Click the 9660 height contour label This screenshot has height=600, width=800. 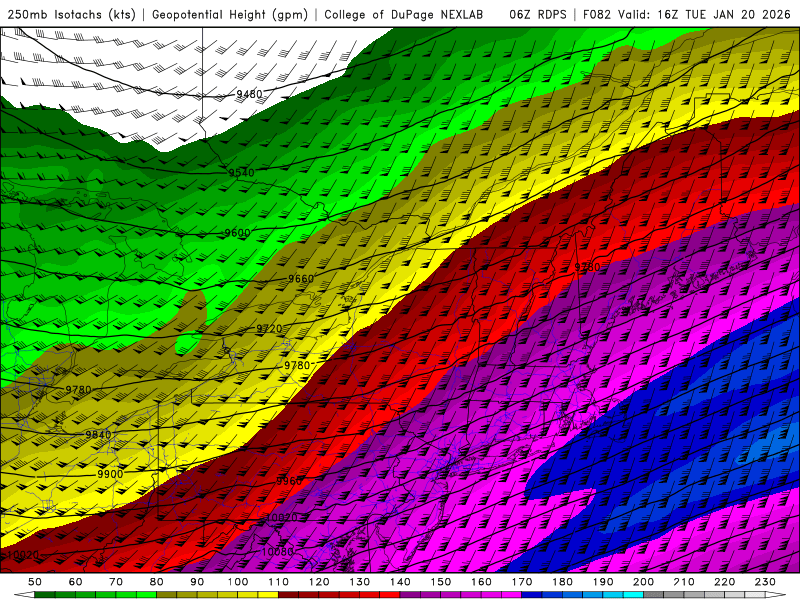point(301,279)
